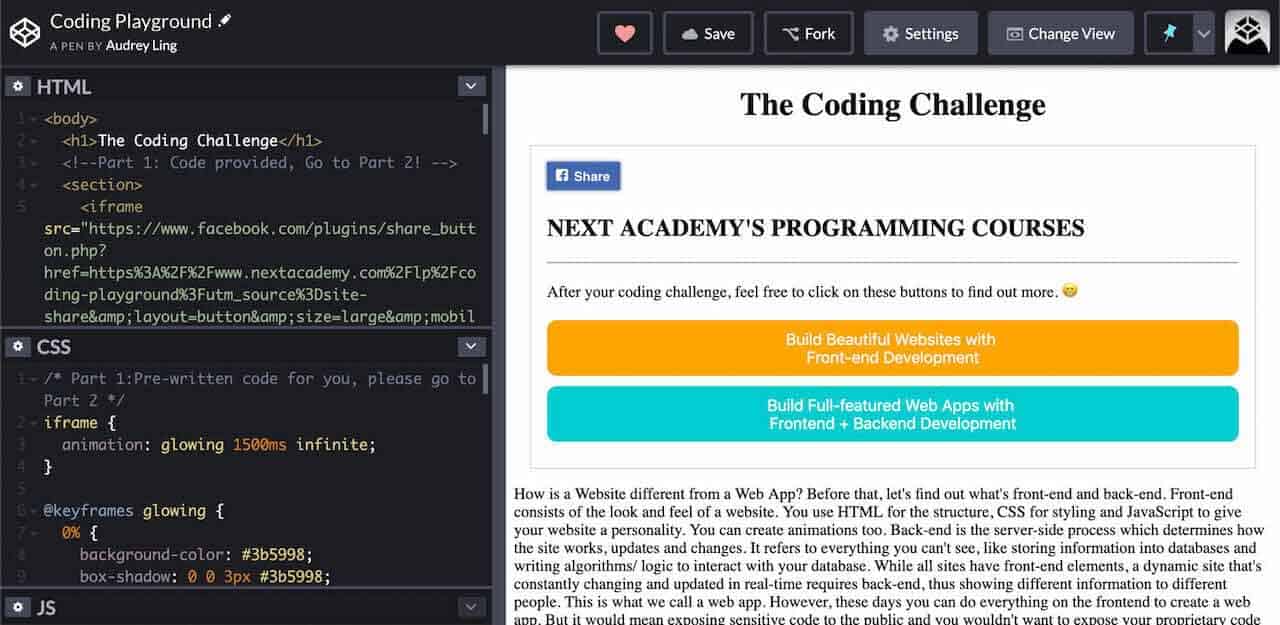Expand the HTML panel dropdown arrow
Image resolution: width=1280 pixels, height=625 pixels.
(x=471, y=87)
